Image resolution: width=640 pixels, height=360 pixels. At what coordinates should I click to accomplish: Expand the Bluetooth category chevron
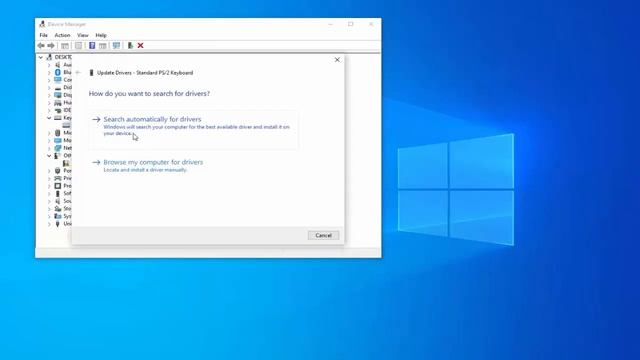pos(49,72)
